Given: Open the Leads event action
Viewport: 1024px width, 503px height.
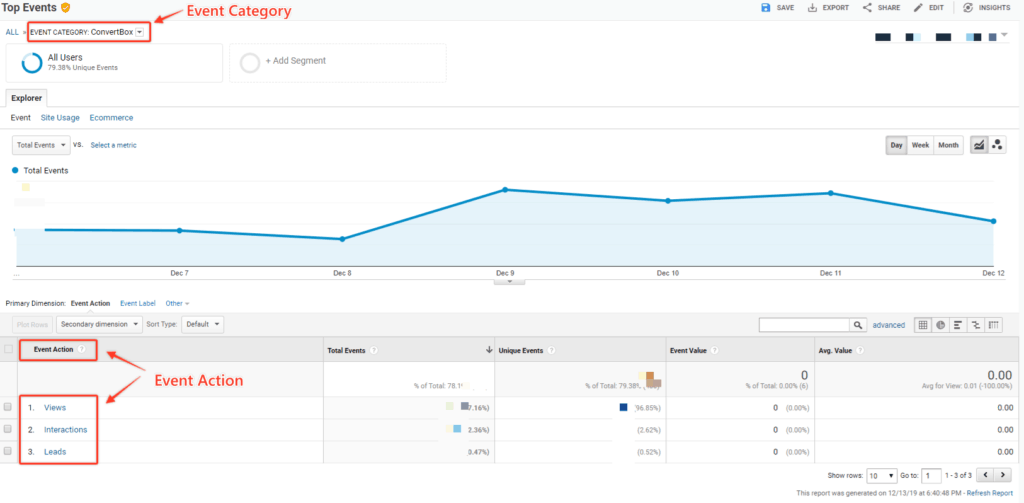Looking at the screenshot, I should [55, 452].
